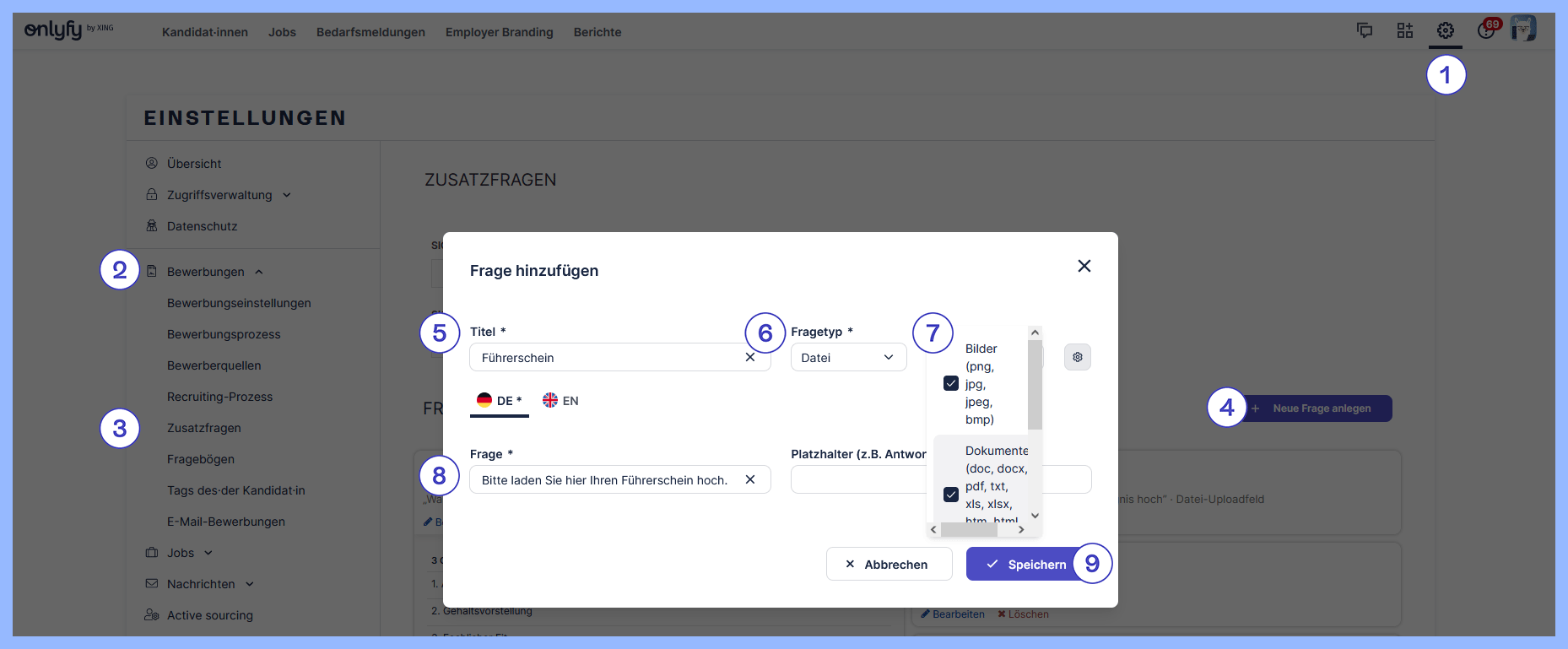Image resolution: width=1568 pixels, height=649 pixels.
Task: Open the settings gear in top bar
Action: [1445, 31]
